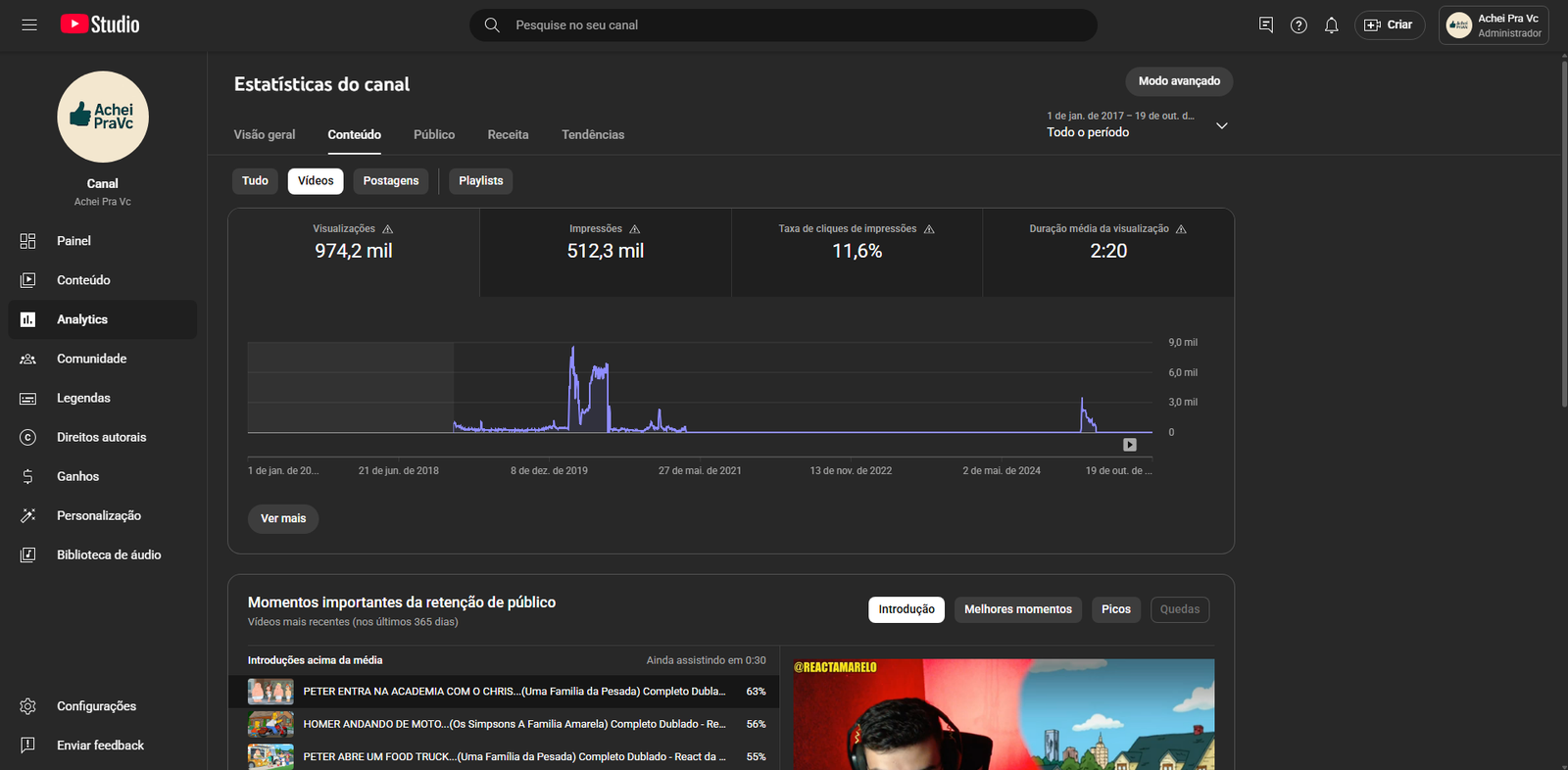Viewport: 1568px width, 770px height.
Task: Select the Introdução retention chip
Action: (906, 609)
